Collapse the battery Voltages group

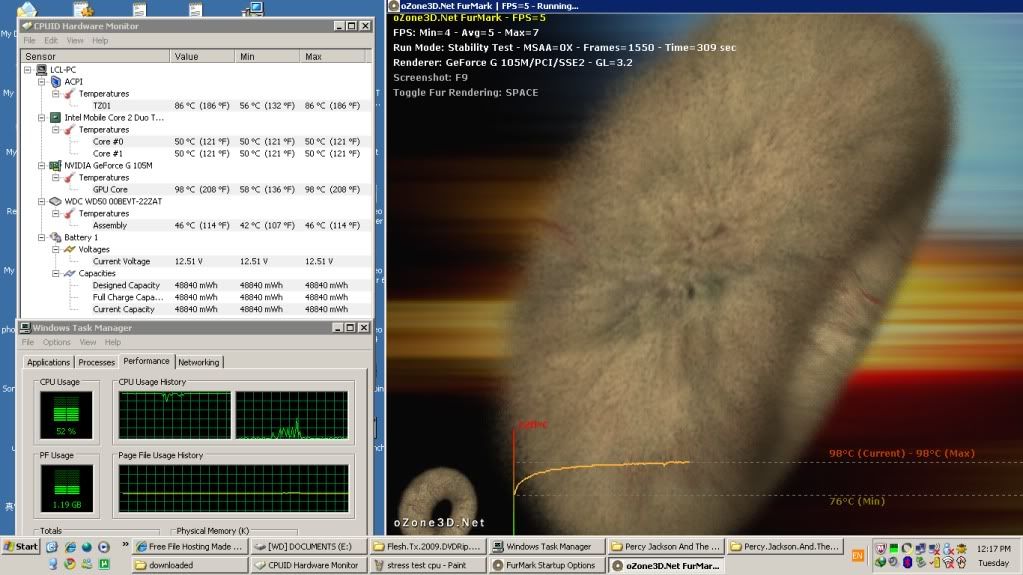tap(56, 249)
